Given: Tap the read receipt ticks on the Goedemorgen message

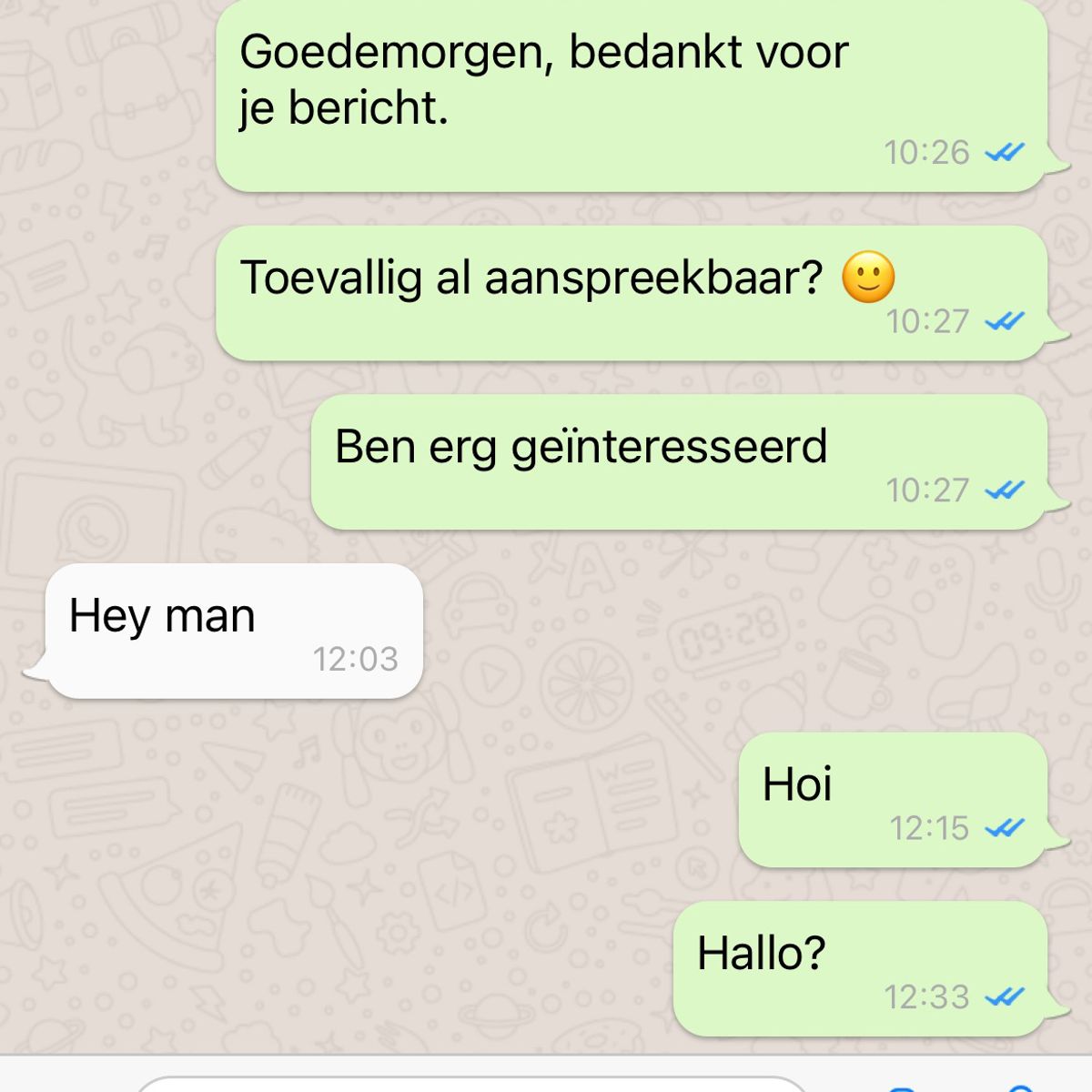Looking at the screenshot, I should (x=1005, y=152).
